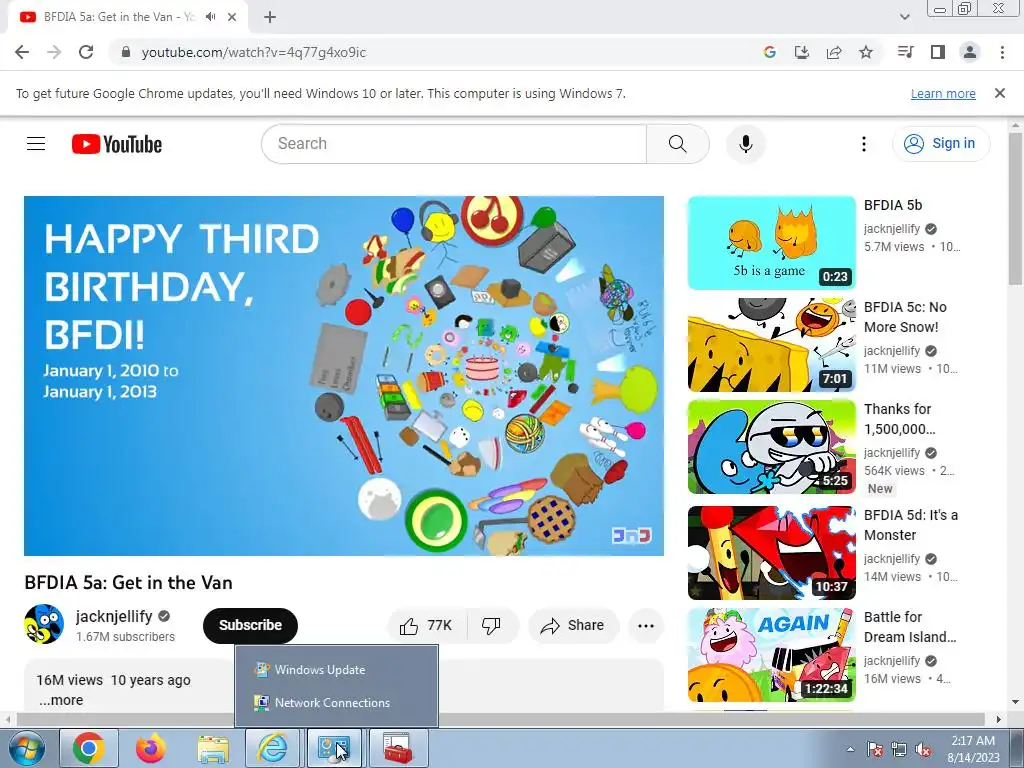1024x768 pixels.
Task: Go back using the browser back arrow
Action: tap(22, 52)
